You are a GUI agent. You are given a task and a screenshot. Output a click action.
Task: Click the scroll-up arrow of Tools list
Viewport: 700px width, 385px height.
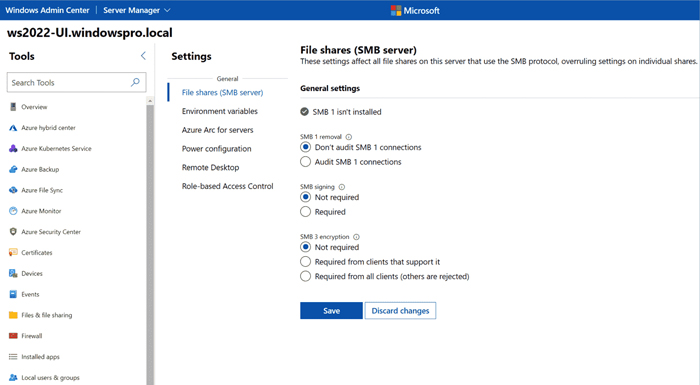[150, 101]
